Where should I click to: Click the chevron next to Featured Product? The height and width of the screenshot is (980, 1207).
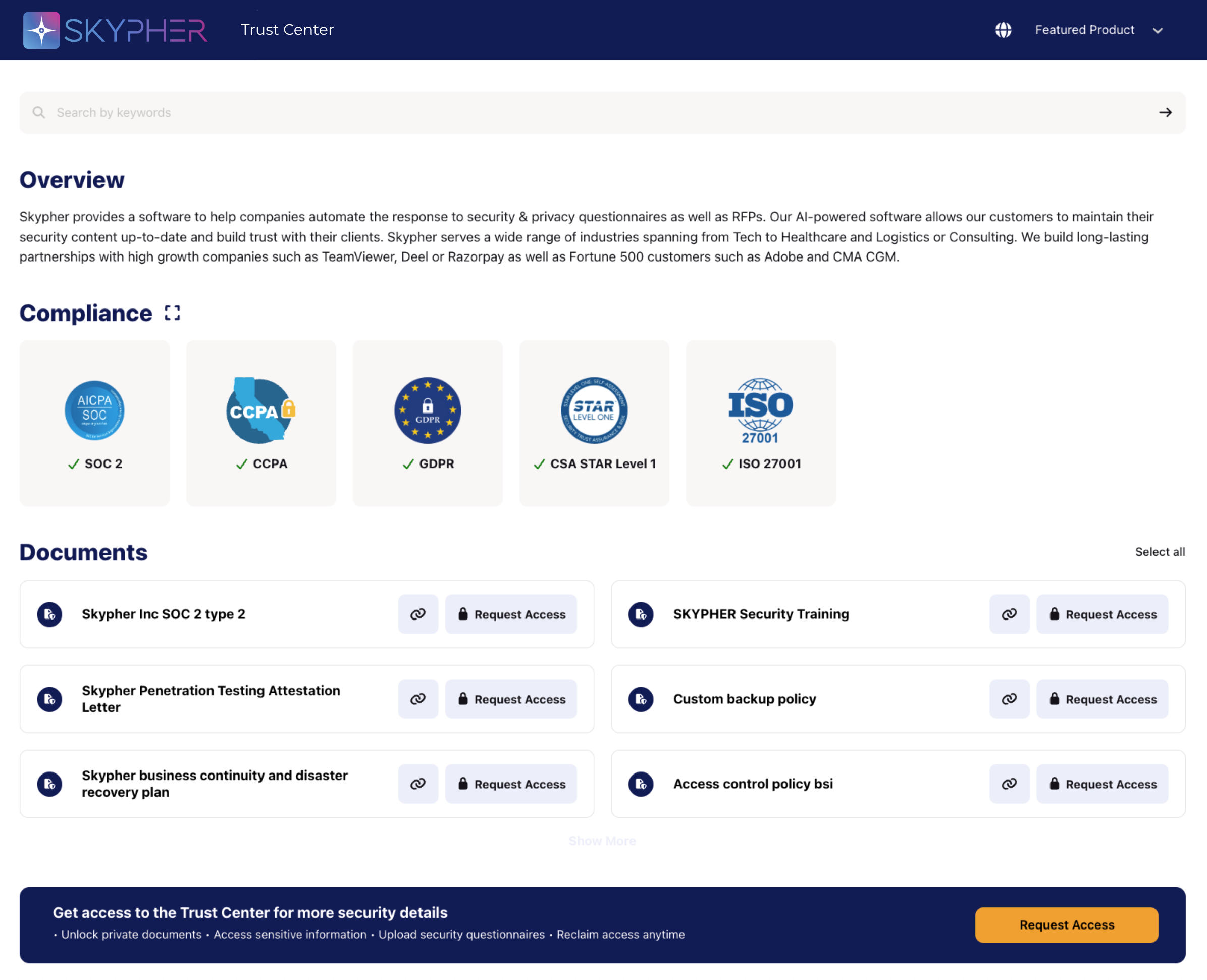click(x=1158, y=30)
